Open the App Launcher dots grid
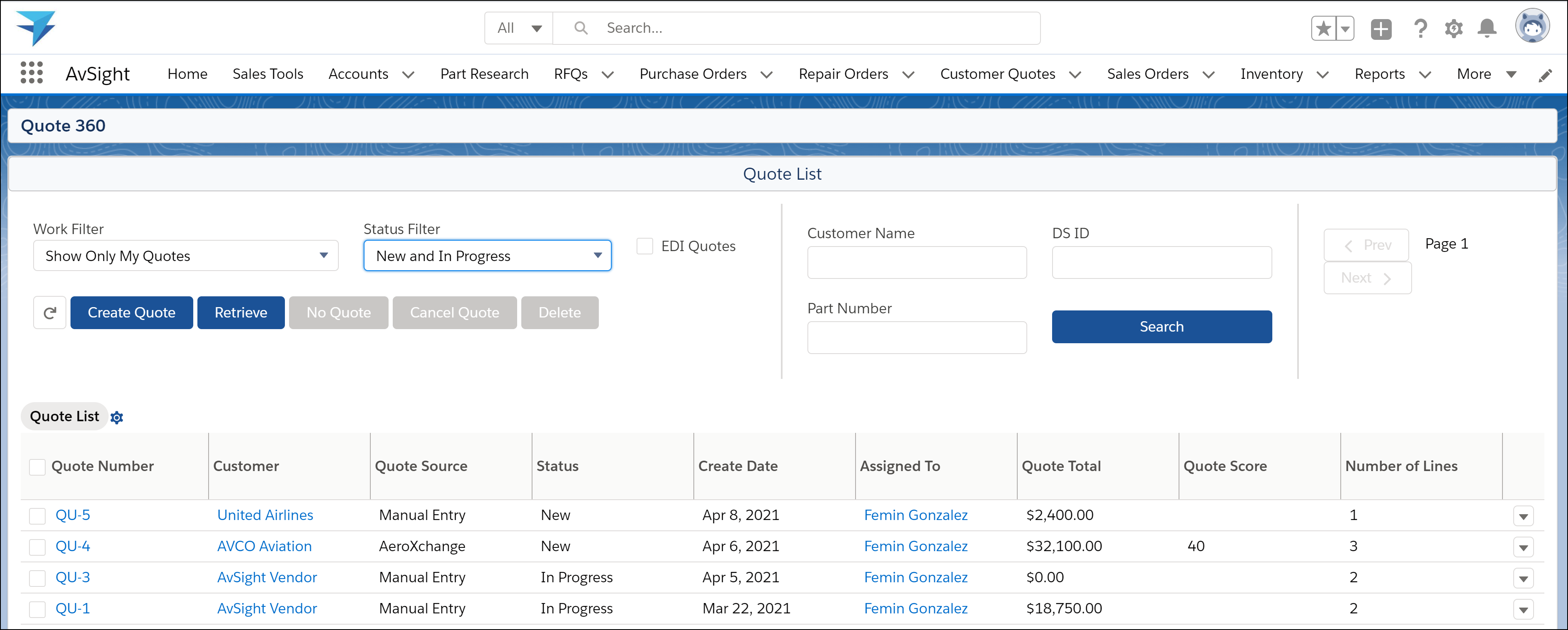 pyautogui.click(x=32, y=73)
